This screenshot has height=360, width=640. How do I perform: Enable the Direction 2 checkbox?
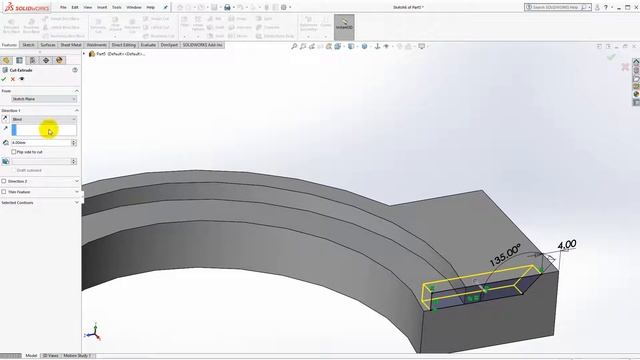point(4,181)
